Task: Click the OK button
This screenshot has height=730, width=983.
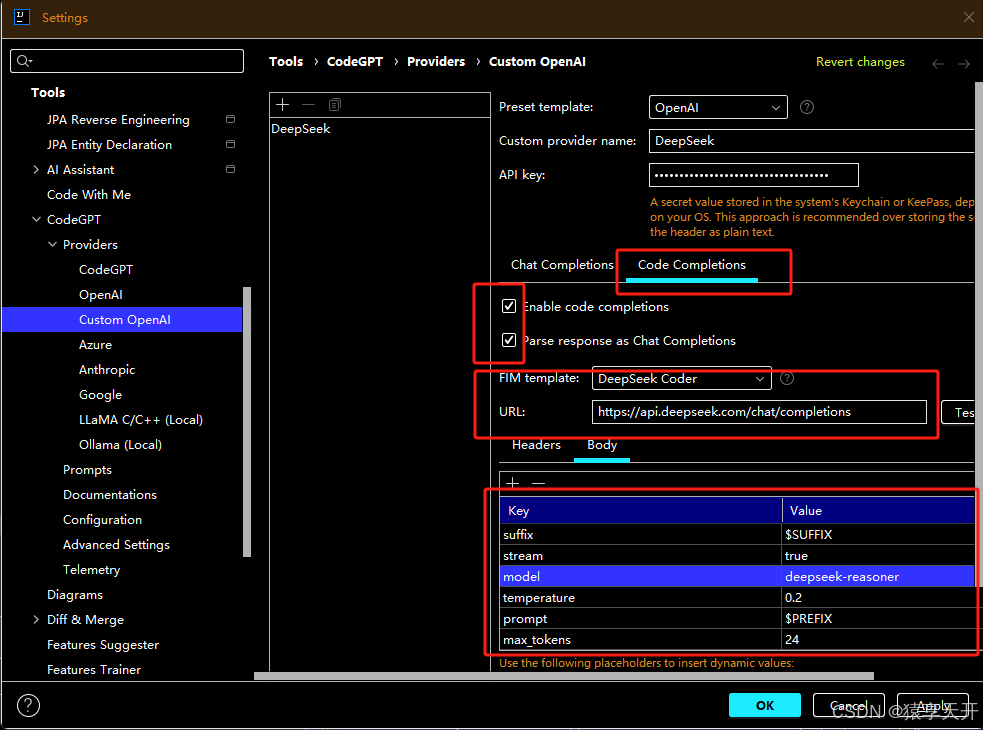Action: [x=765, y=705]
